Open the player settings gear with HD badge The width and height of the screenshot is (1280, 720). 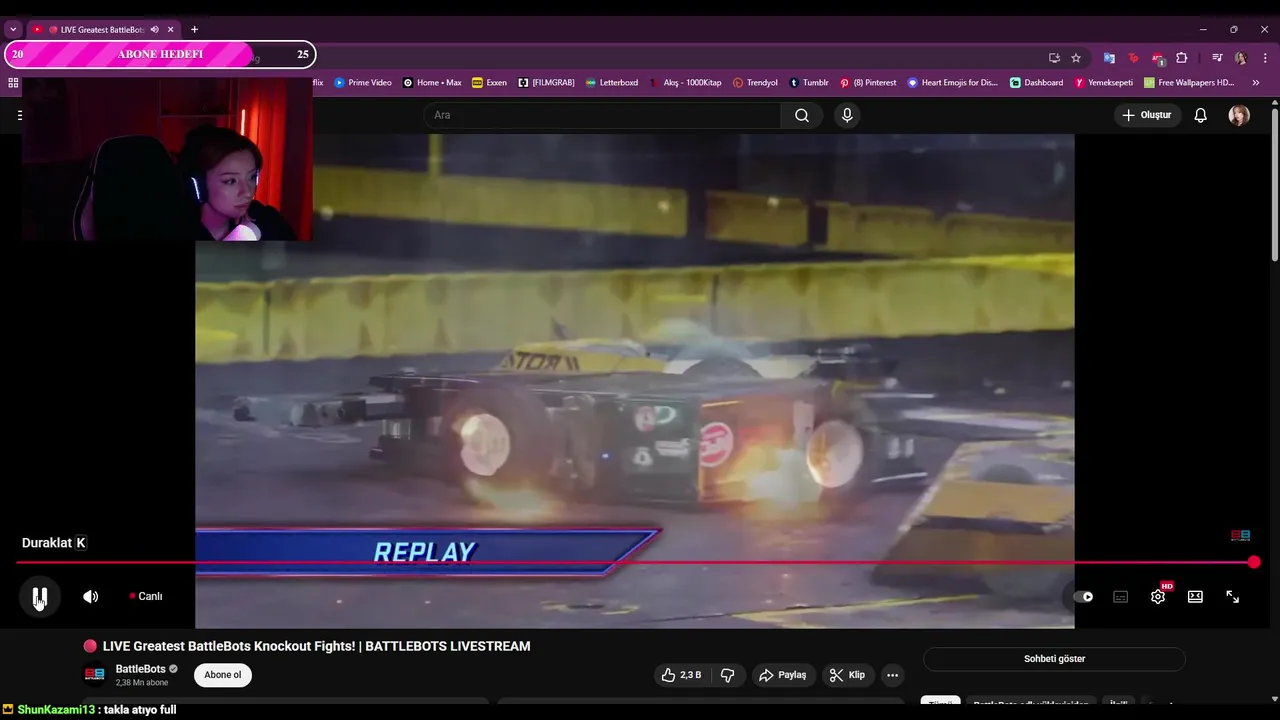coord(1158,596)
